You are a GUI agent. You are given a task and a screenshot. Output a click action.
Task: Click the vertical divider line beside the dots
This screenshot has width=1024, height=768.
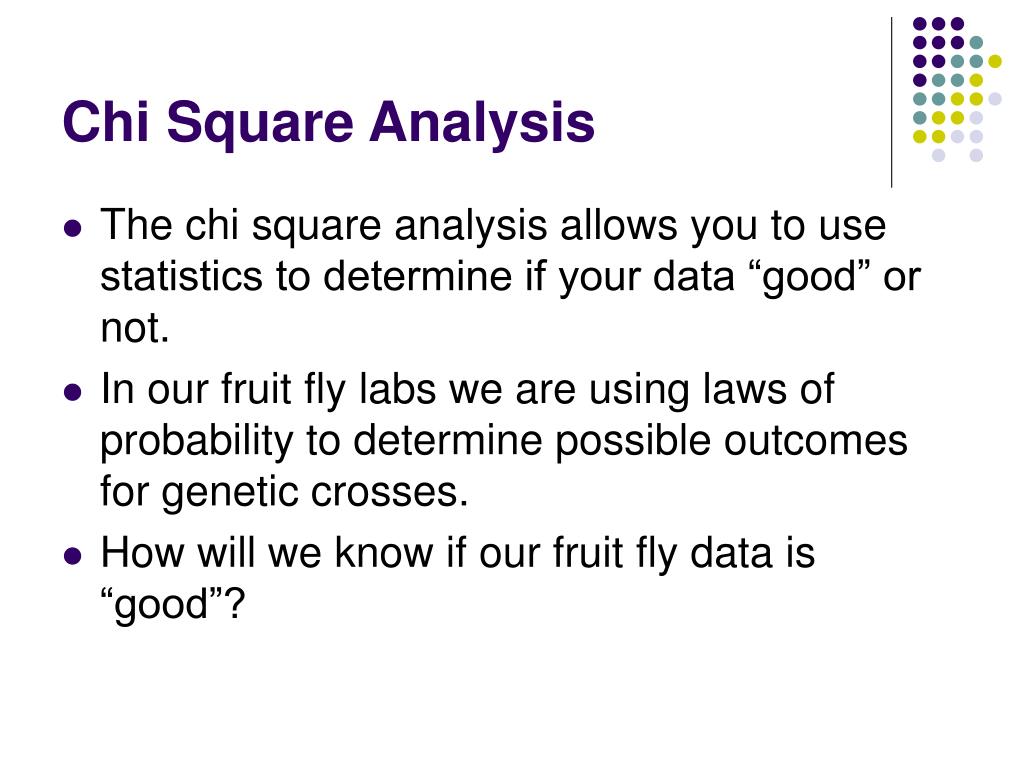coord(891,103)
